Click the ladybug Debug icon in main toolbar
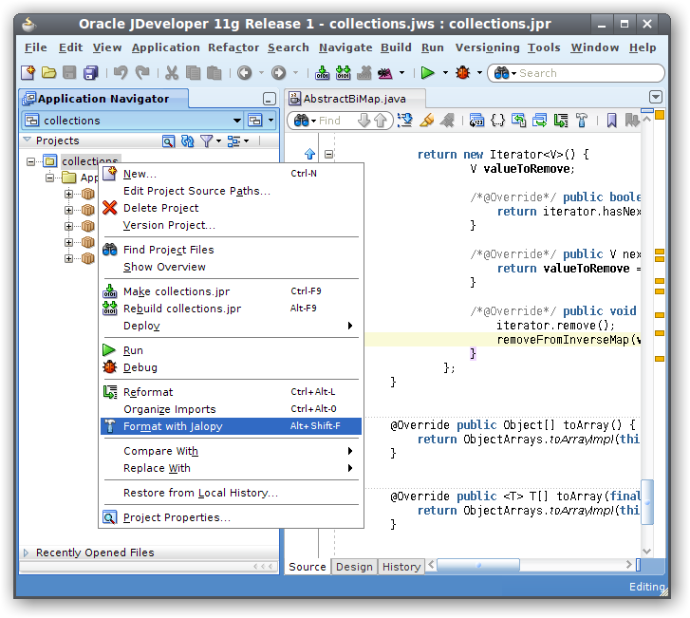The height and width of the screenshot is (618, 690). click(x=462, y=73)
